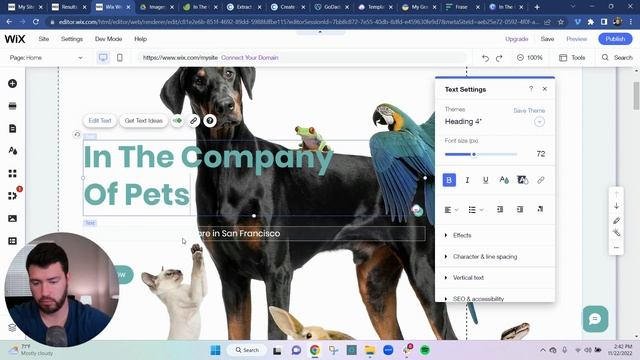Click the taskbar Search box
This screenshot has height=360, width=640.
247,350
